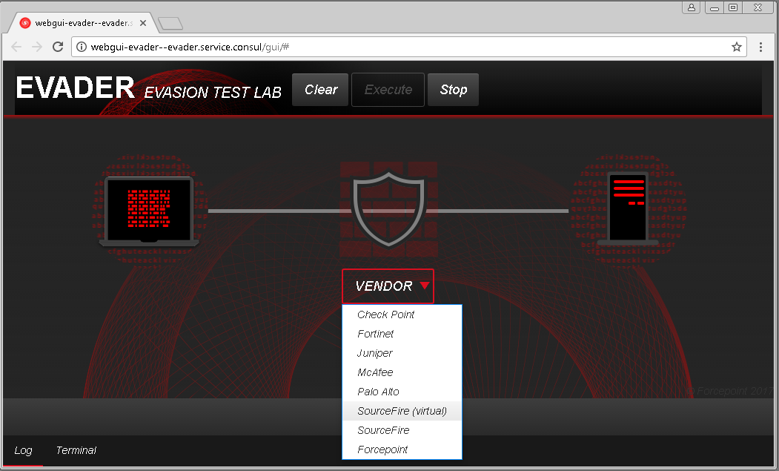Image resolution: width=779 pixels, height=471 pixels.
Task: Close the webgui-evader browser tab
Action: coord(143,23)
